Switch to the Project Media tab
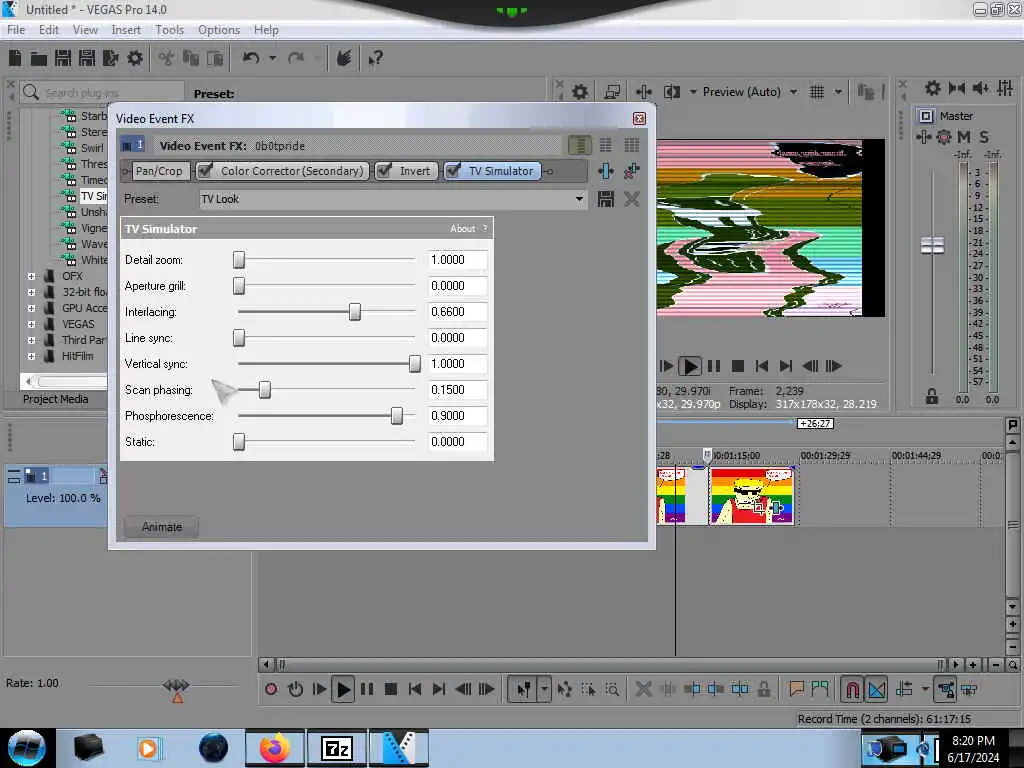The height and width of the screenshot is (768, 1024). click(56, 399)
